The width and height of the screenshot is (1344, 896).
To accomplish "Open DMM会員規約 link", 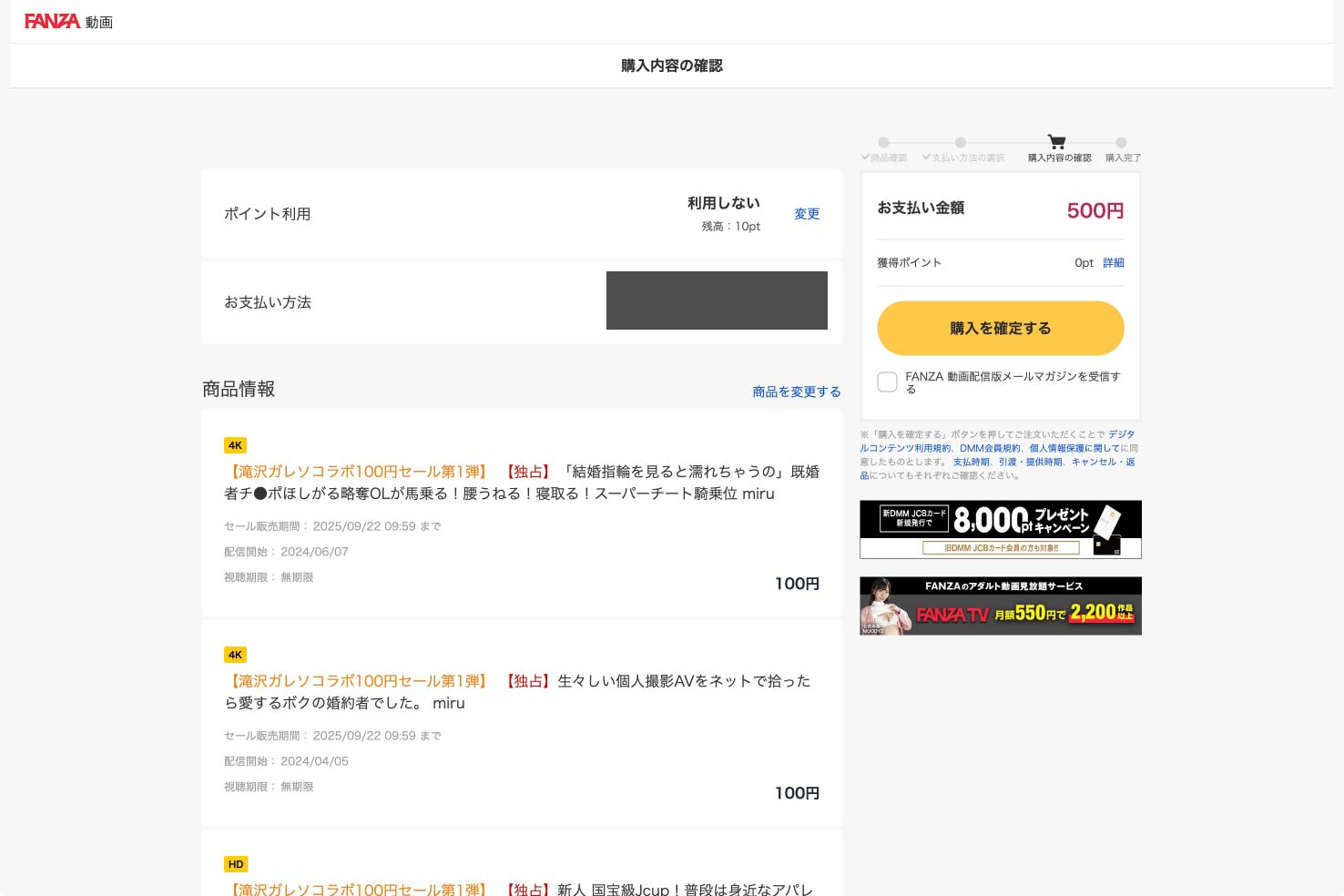I will click(990, 448).
